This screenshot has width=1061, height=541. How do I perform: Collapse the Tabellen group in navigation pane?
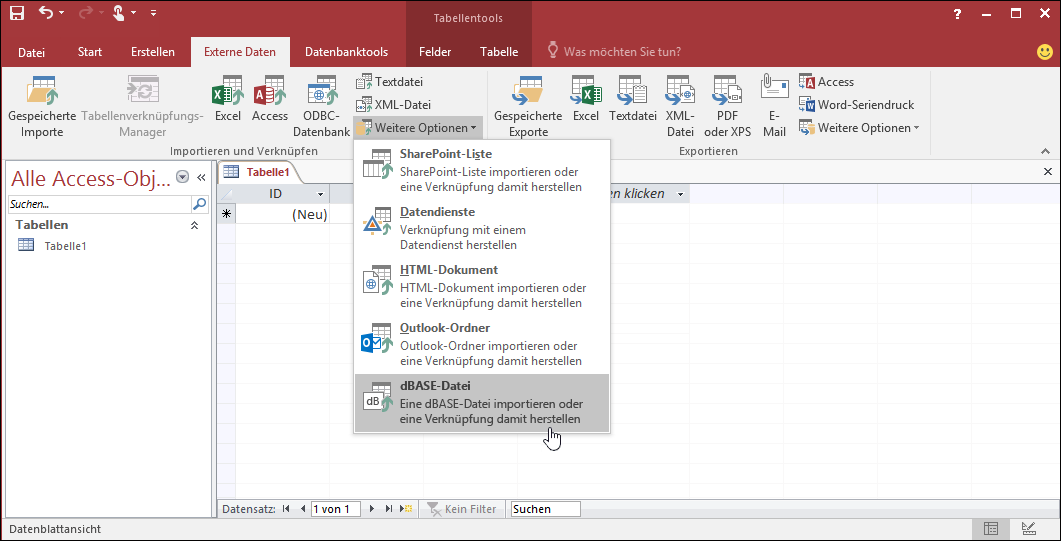tap(195, 226)
